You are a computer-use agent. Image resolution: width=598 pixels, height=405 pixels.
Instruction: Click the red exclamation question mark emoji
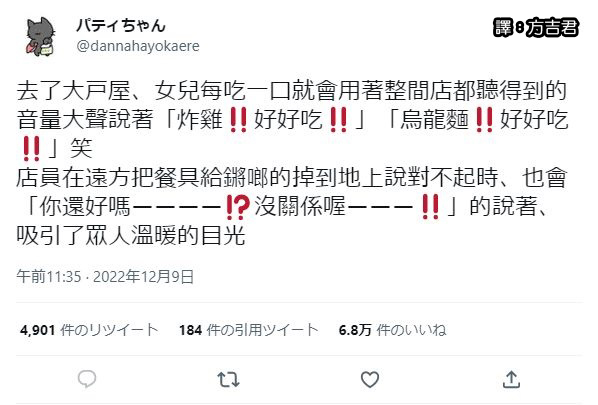[x=238, y=207]
